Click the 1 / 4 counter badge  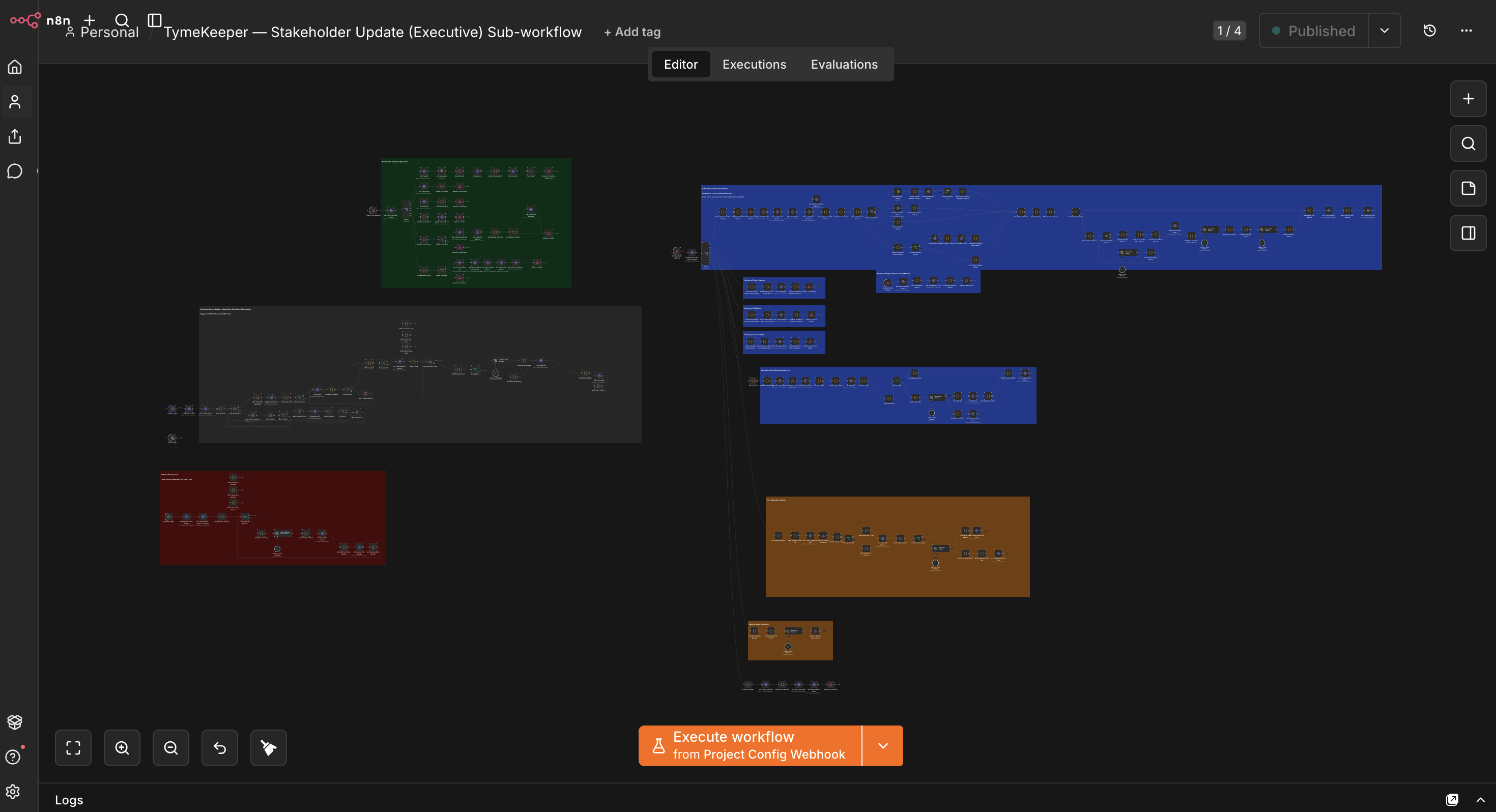tap(1229, 31)
